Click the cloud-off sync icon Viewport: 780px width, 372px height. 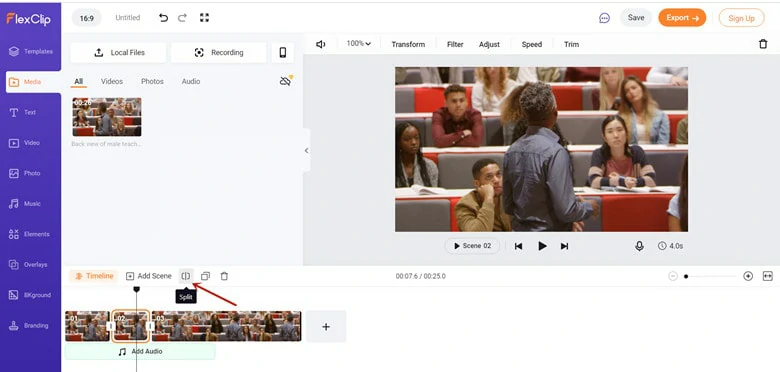coord(286,81)
